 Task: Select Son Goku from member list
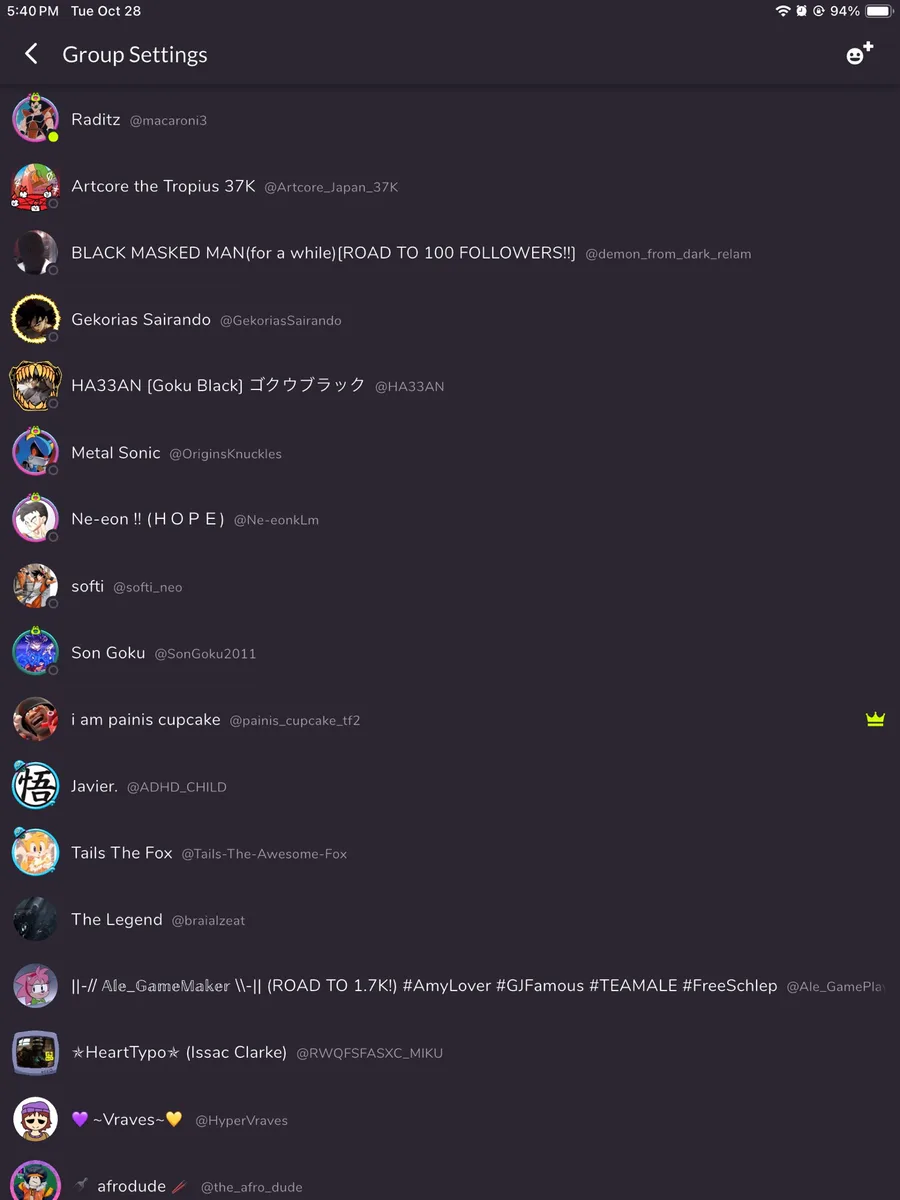tap(450, 653)
